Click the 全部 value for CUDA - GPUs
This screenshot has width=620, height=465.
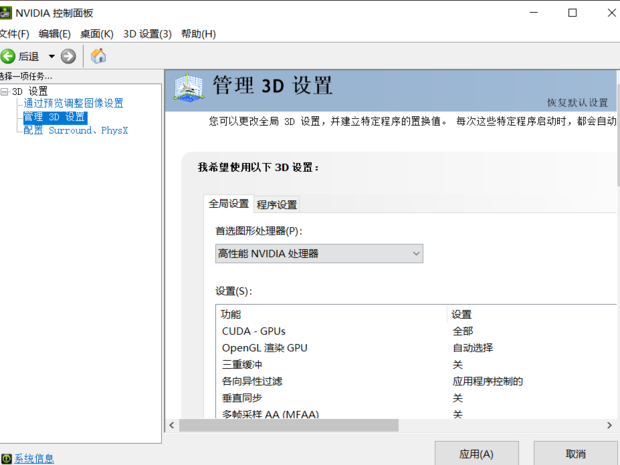click(463, 331)
